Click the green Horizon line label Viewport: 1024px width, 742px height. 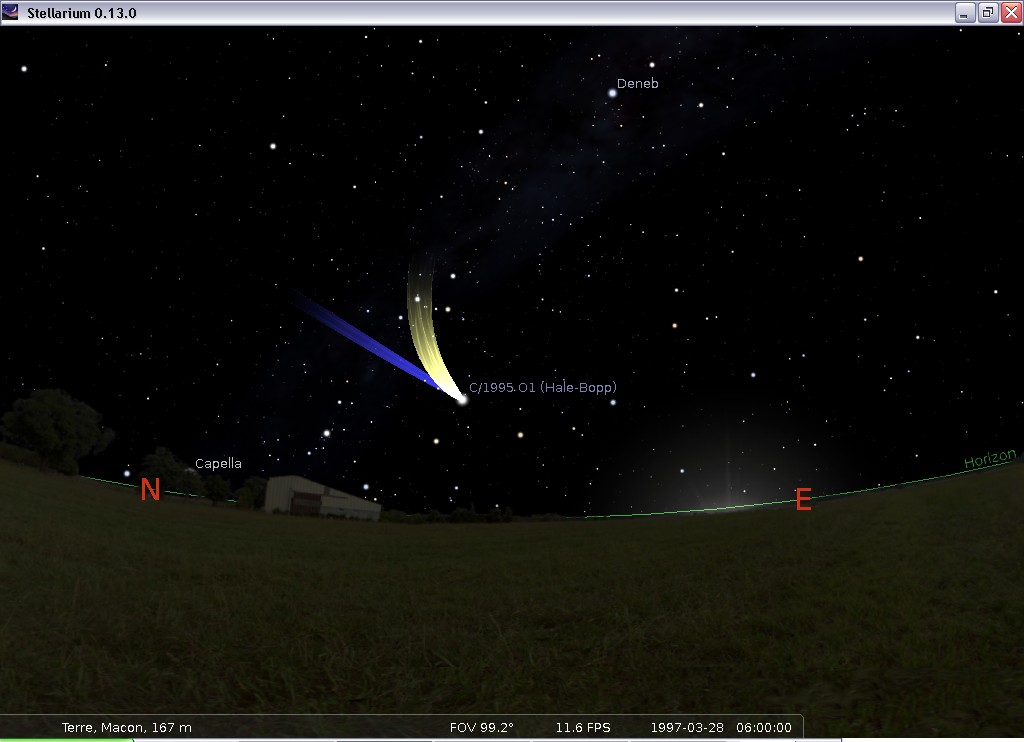tap(990, 459)
